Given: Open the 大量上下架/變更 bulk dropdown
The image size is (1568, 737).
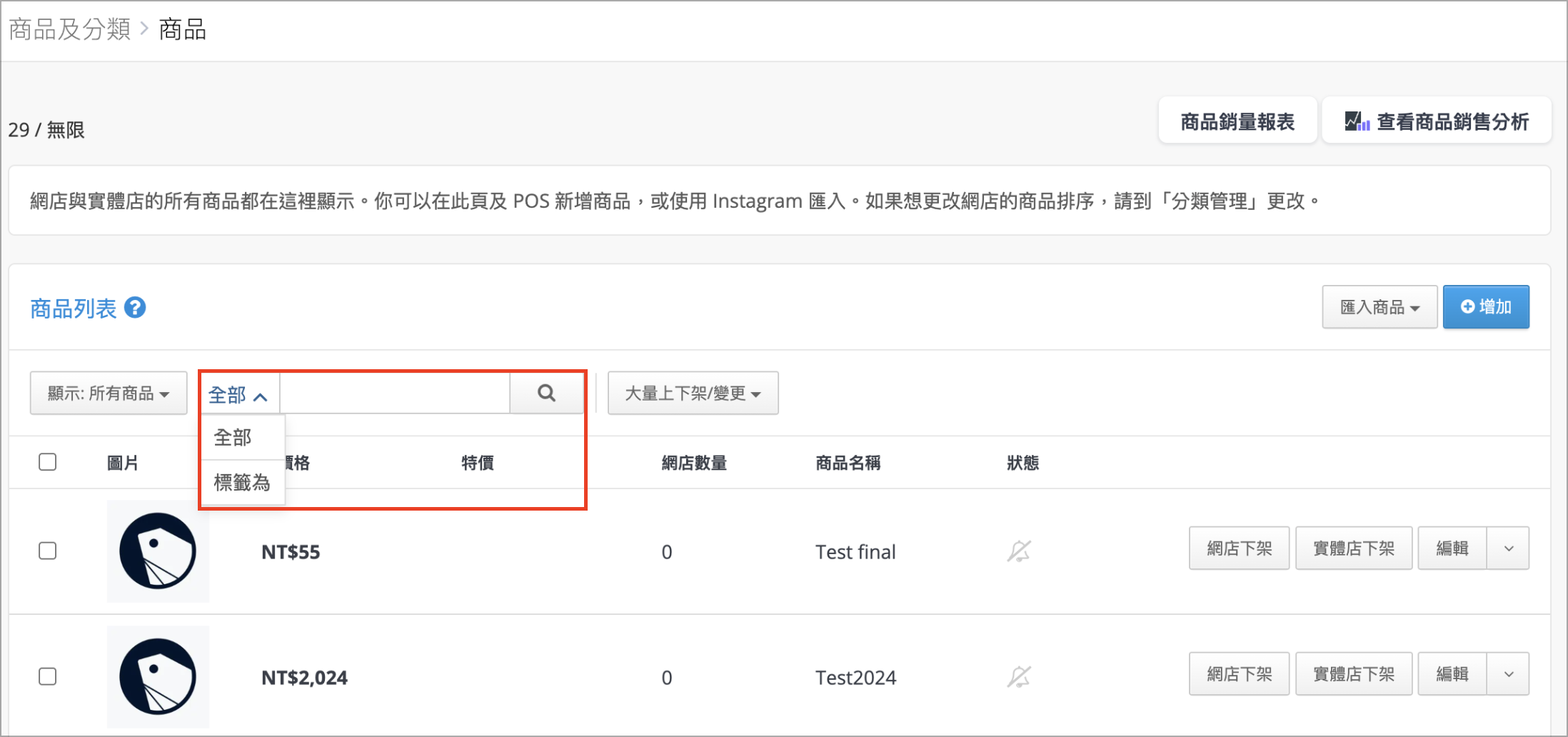Looking at the screenshot, I should (693, 393).
